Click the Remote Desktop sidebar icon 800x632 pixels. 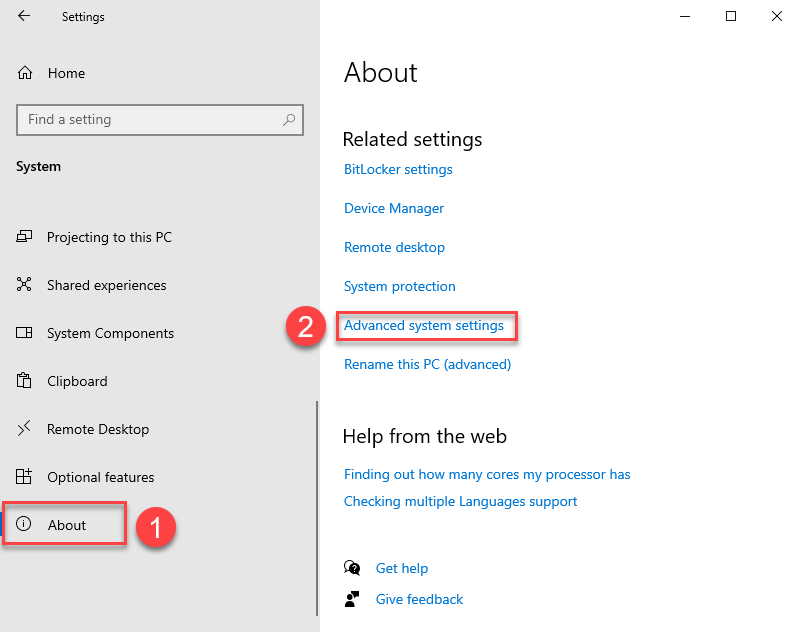click(x=25, y=429)
